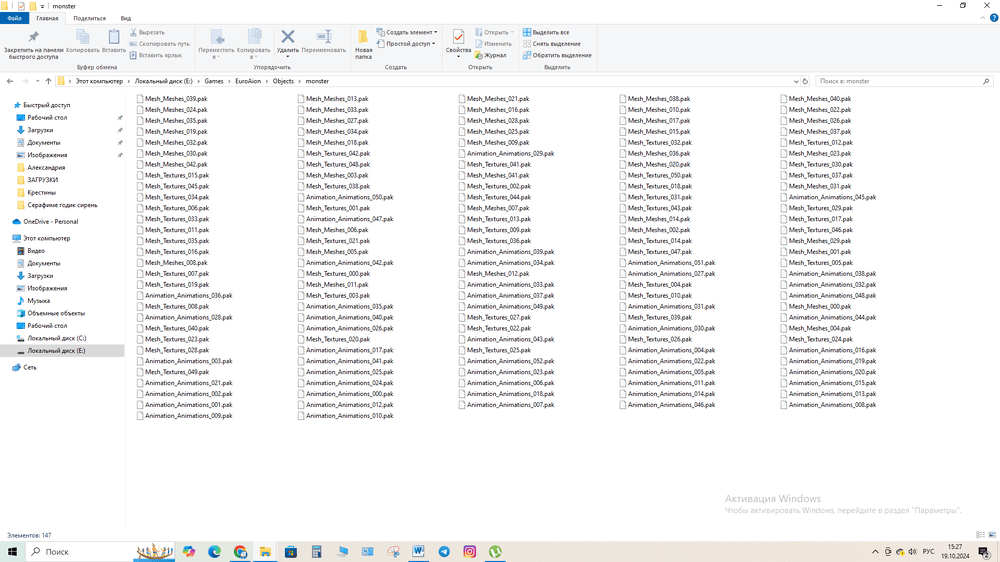Open Telegram from the taskbar
This screenshot has width=1000, height=562.
coord(444,551)
